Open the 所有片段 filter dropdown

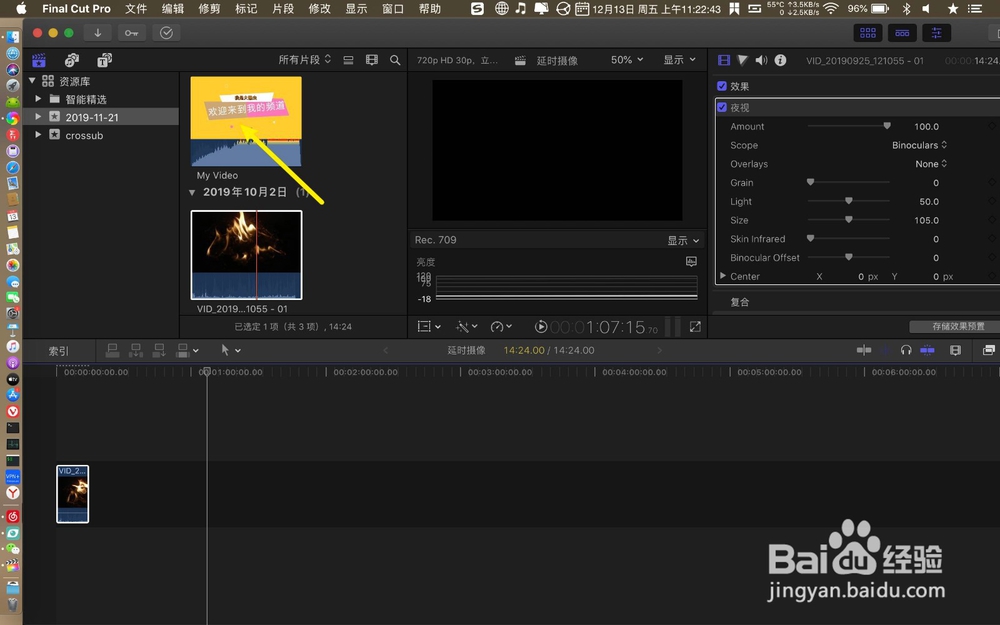[x=305, y=59]
